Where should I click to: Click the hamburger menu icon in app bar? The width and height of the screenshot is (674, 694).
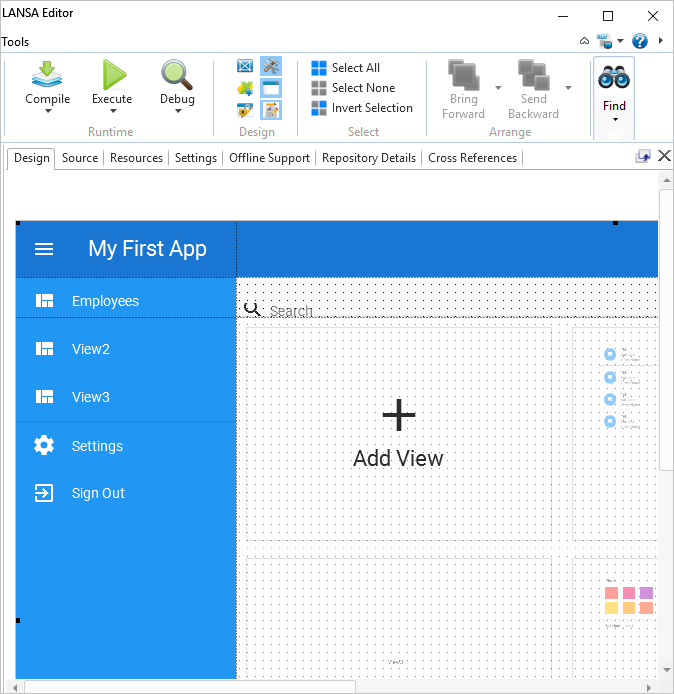tap(44, 249)
